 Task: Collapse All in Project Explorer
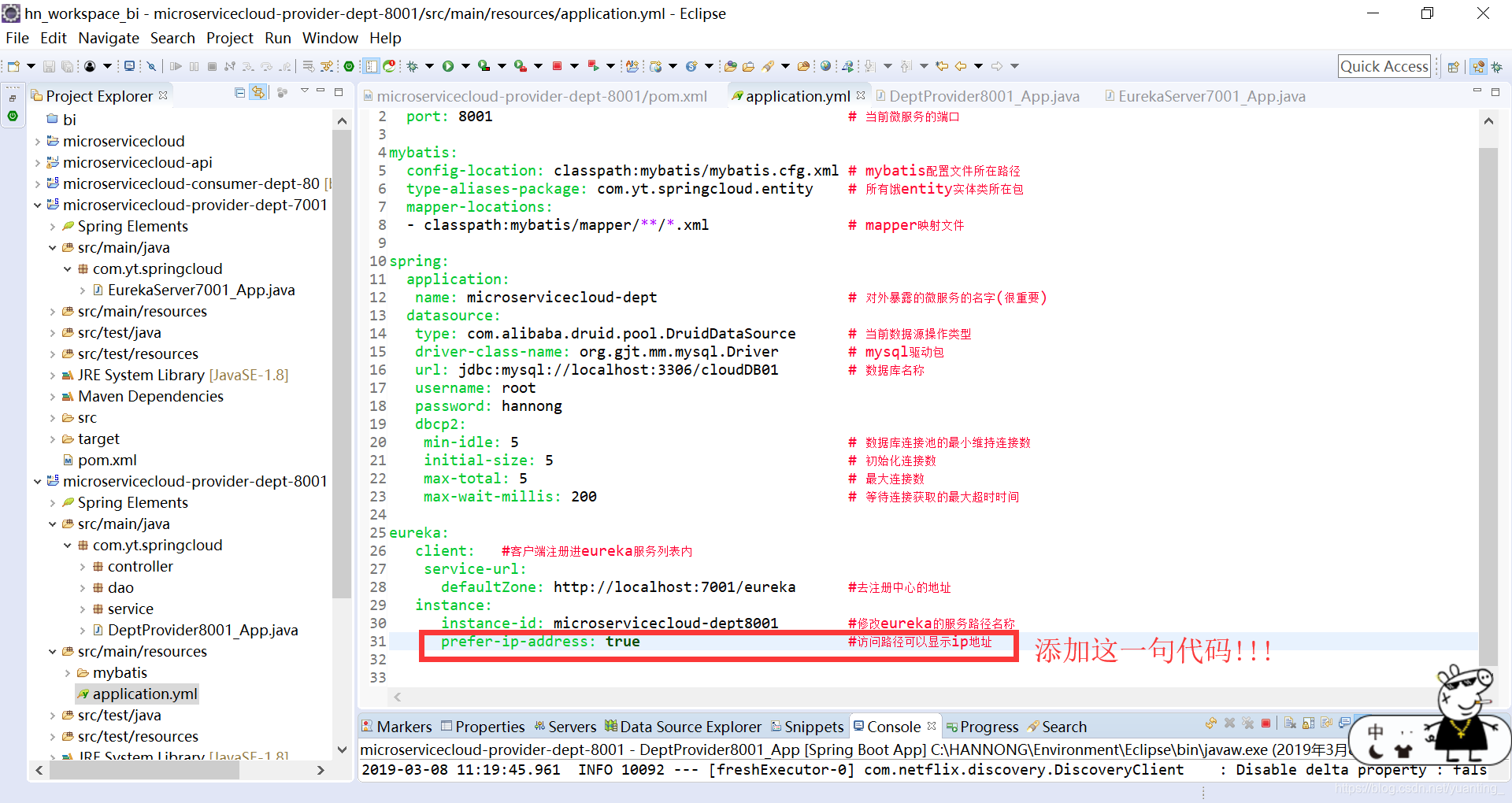tap(240, 93)
